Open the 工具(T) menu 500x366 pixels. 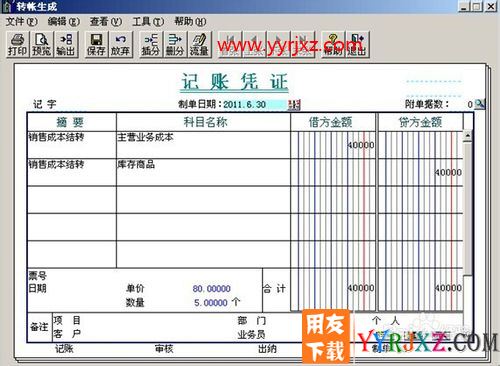click(x=148, y=22)
